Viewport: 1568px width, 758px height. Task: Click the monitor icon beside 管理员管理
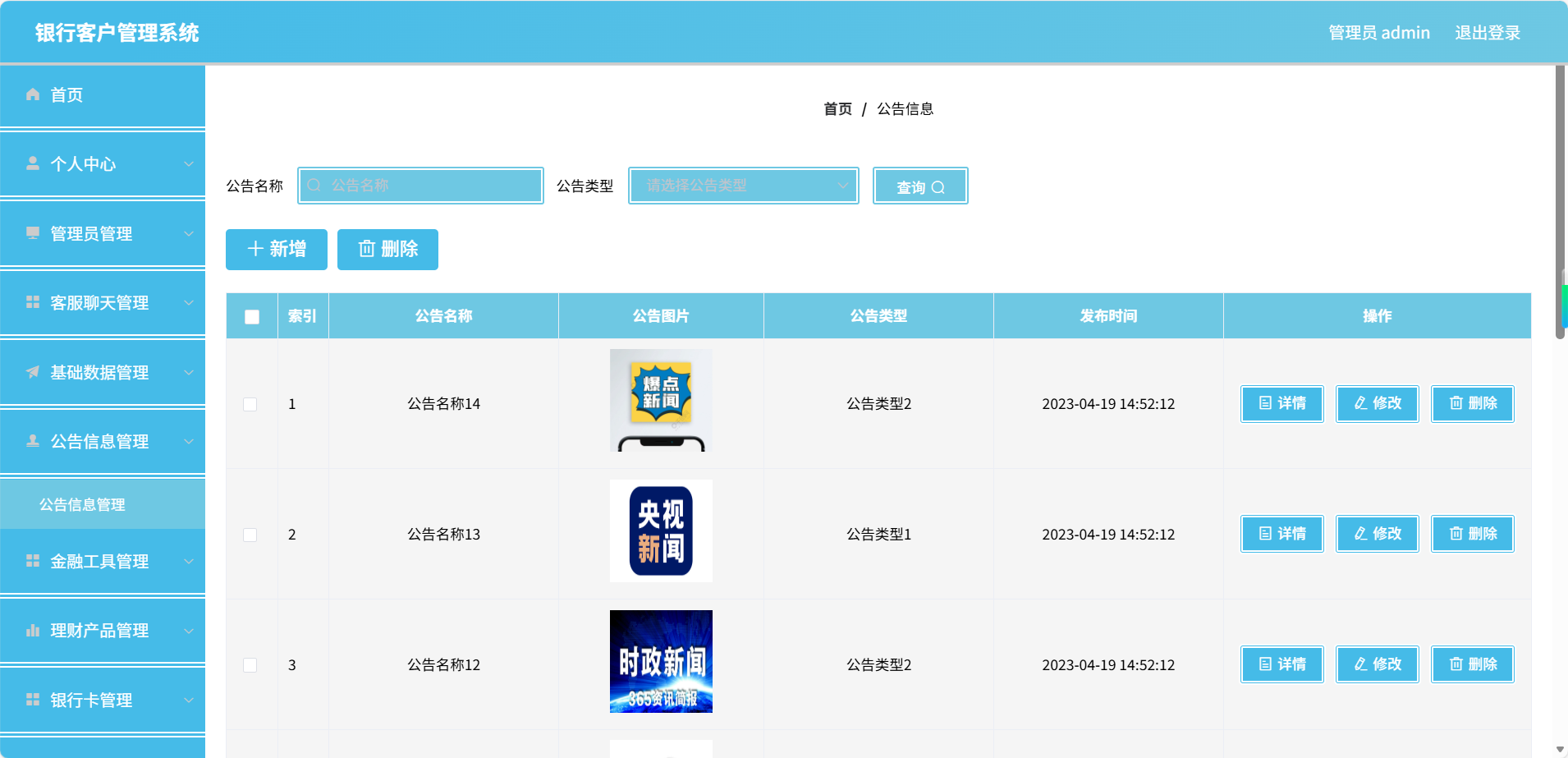(x=33, y=233)
